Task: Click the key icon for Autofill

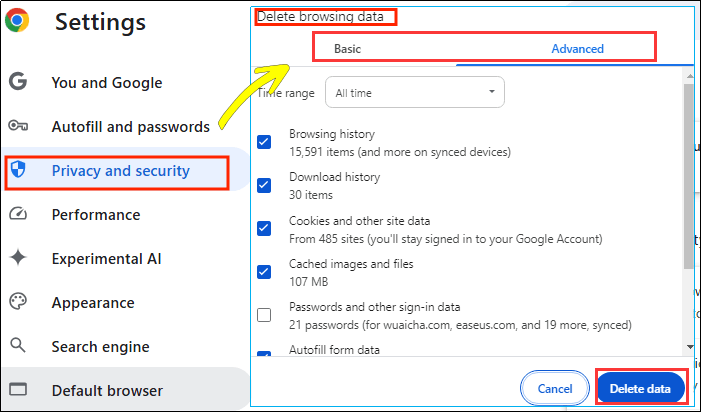Action: click(18, 126)
